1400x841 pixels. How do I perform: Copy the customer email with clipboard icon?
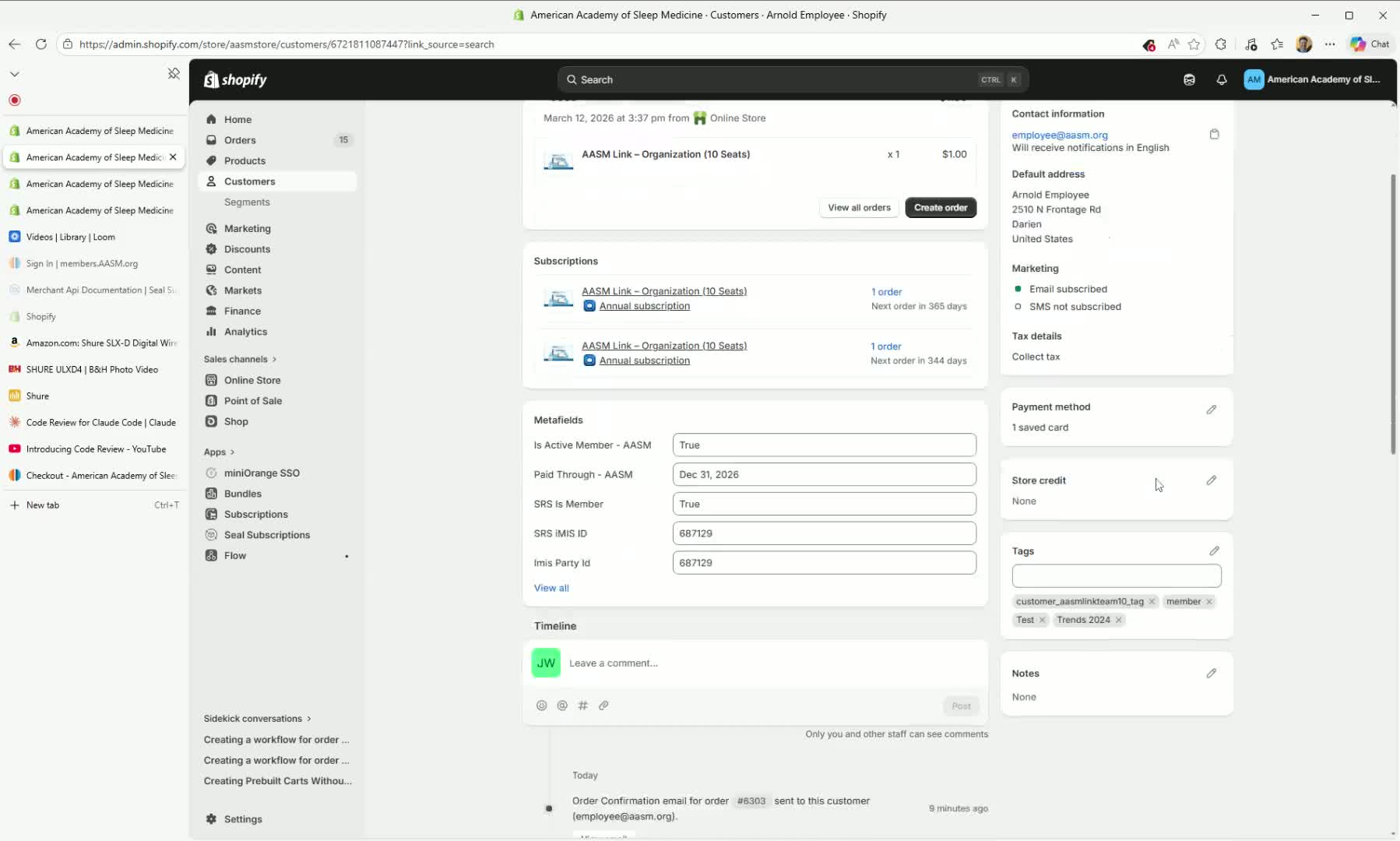[x=1214, y=134]
